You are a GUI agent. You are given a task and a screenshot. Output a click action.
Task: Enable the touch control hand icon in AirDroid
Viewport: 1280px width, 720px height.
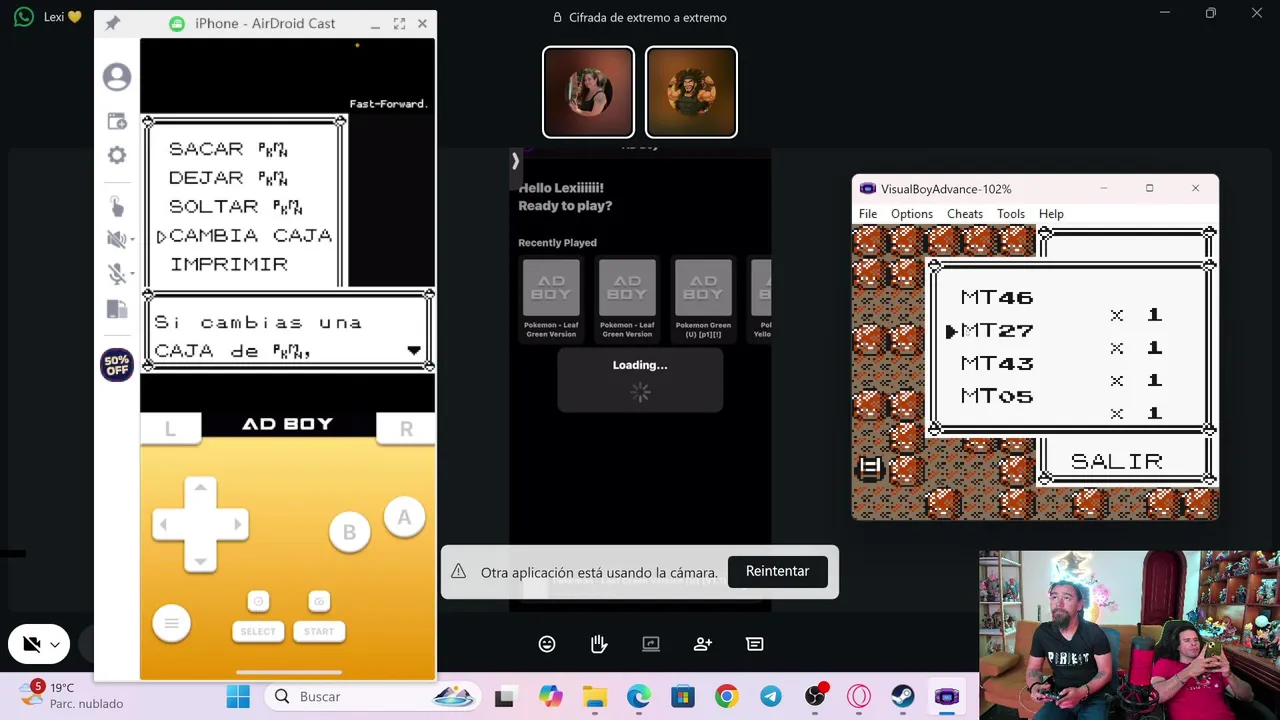pos(117,206)
